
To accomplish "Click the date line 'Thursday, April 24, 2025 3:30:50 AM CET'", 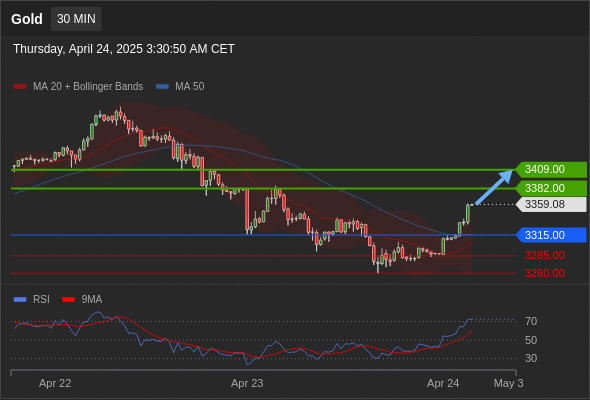I will click(124, 49).
